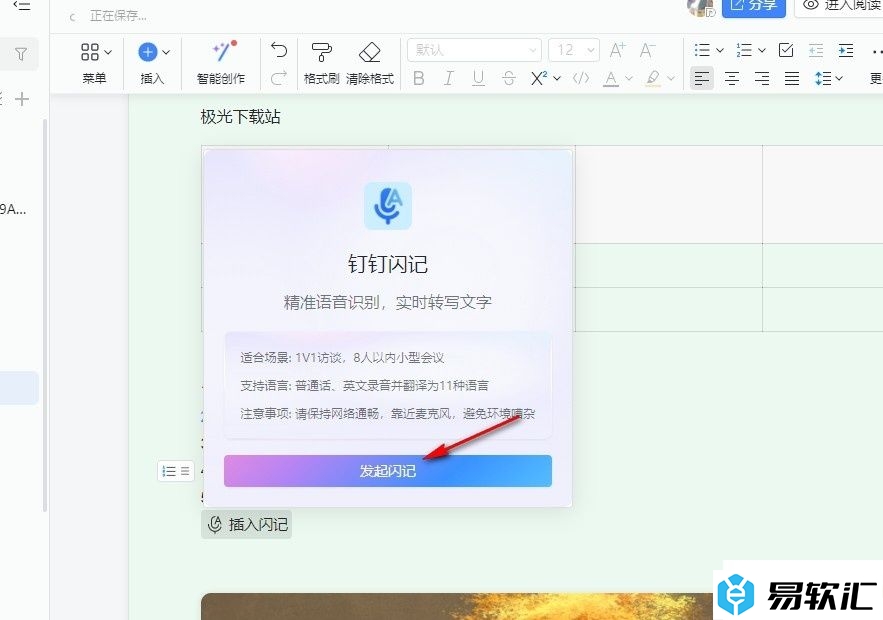Decrease the paragraph indent
Screen dimensions: 883x620
(x=816, y=50)
